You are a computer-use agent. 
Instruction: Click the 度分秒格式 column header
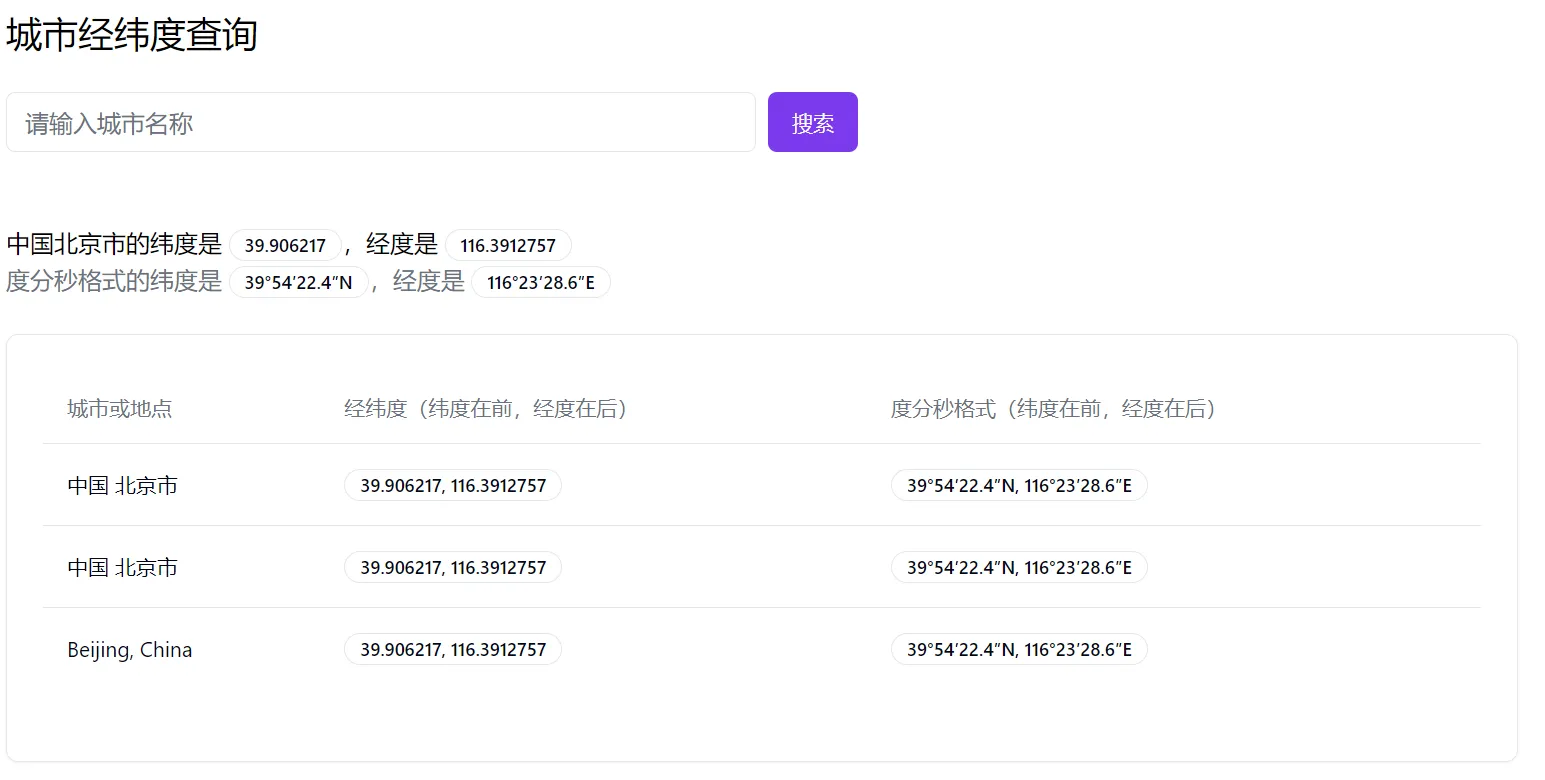pyautogui.click(x=1053, y=409)
